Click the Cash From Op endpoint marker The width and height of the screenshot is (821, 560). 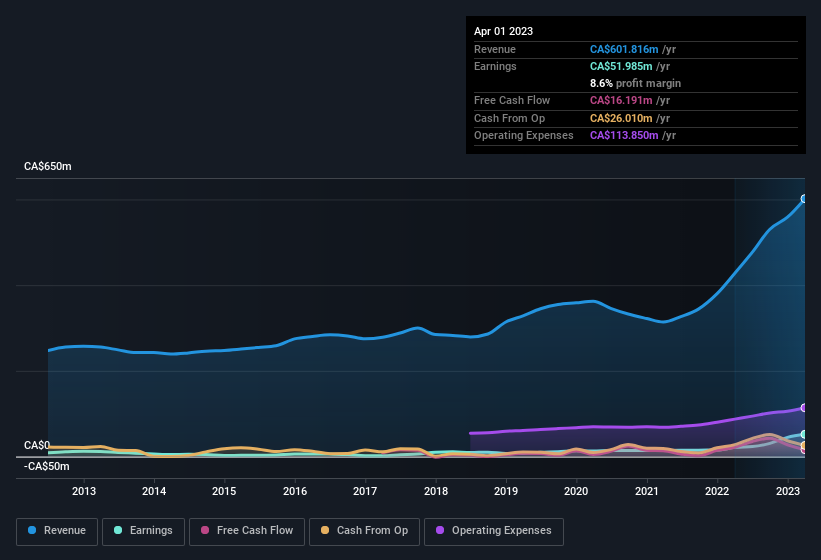click(804, 445)
